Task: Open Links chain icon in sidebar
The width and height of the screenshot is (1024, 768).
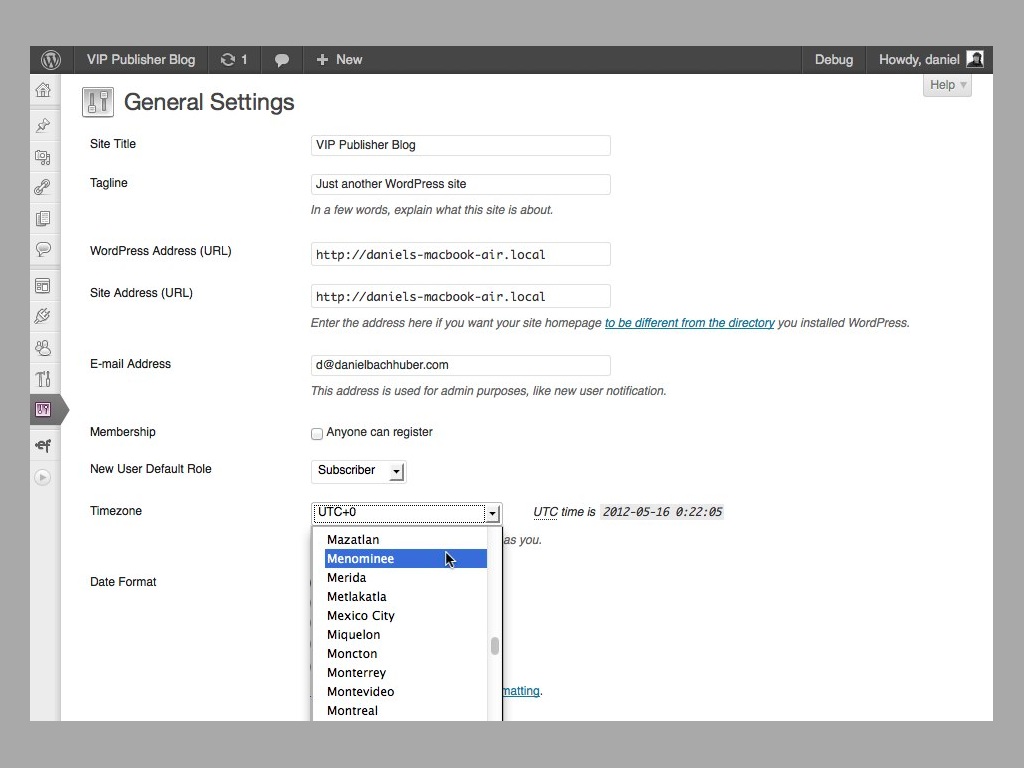Action: coord(43,187)
